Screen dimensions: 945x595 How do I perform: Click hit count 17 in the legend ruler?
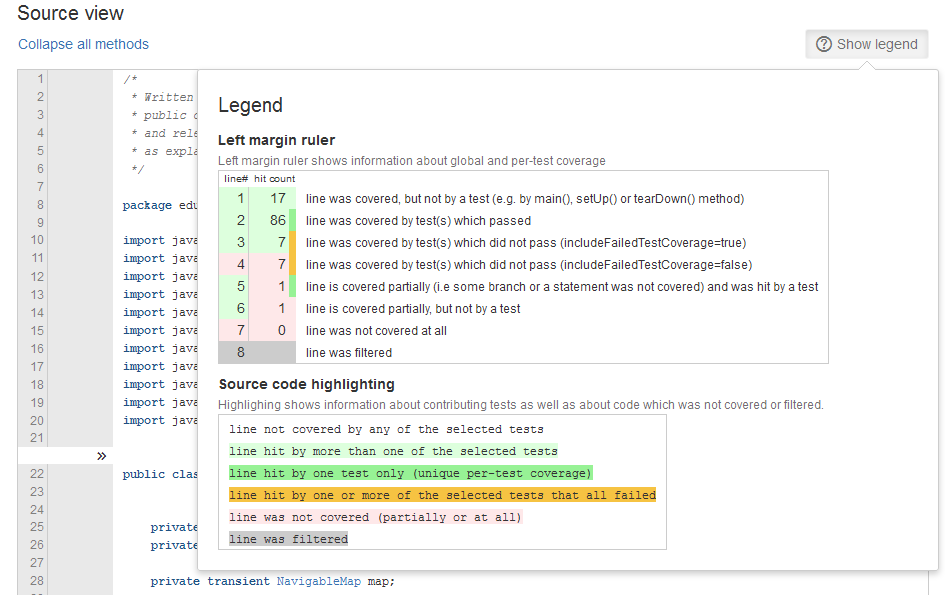(x=277, y=199)
